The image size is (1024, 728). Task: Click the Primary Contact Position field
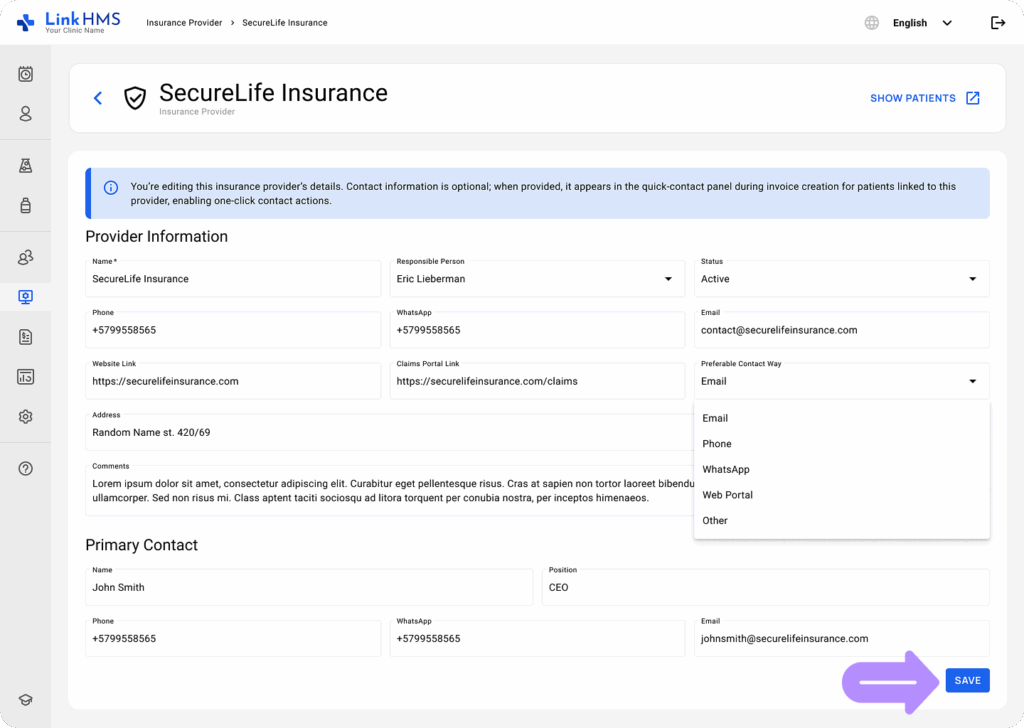(x=766, y=587)
